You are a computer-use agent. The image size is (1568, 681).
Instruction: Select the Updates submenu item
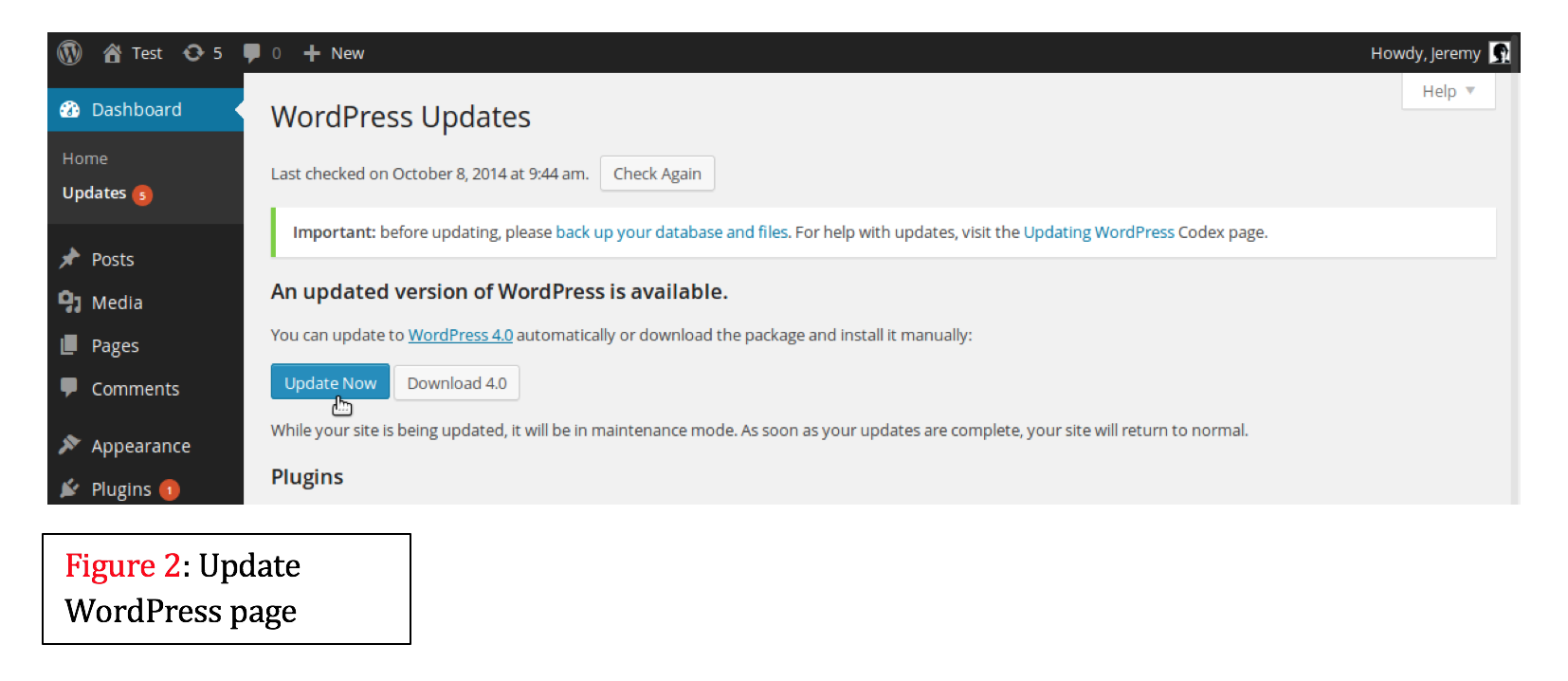click(x=94, y=193)
